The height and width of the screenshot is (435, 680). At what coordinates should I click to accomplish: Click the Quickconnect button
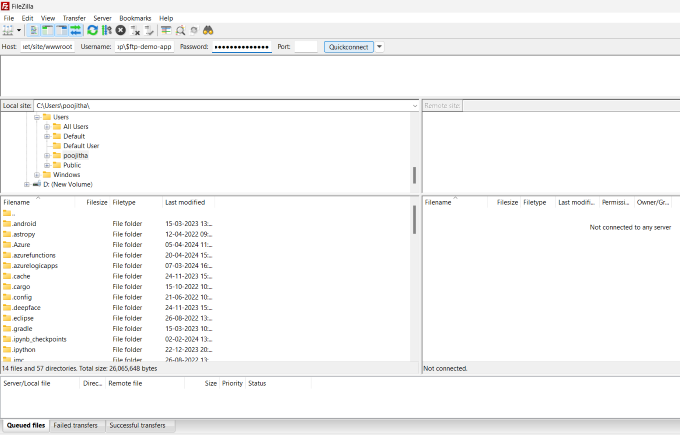coord(348,47)
